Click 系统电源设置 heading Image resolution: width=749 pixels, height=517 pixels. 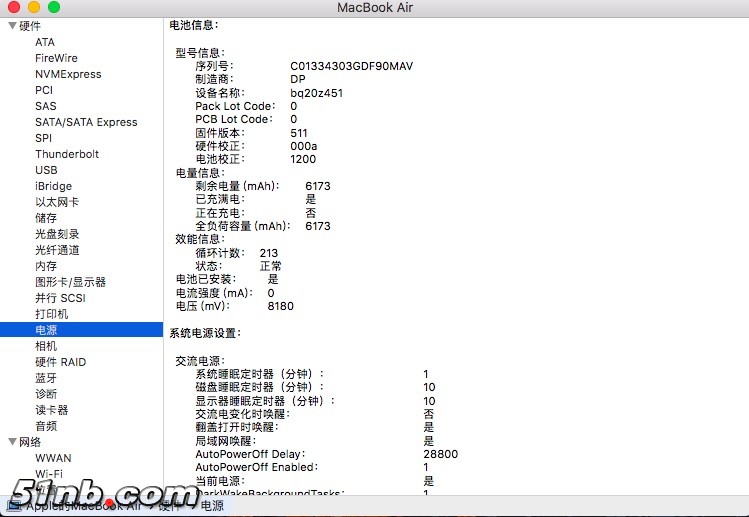[205, 333]
